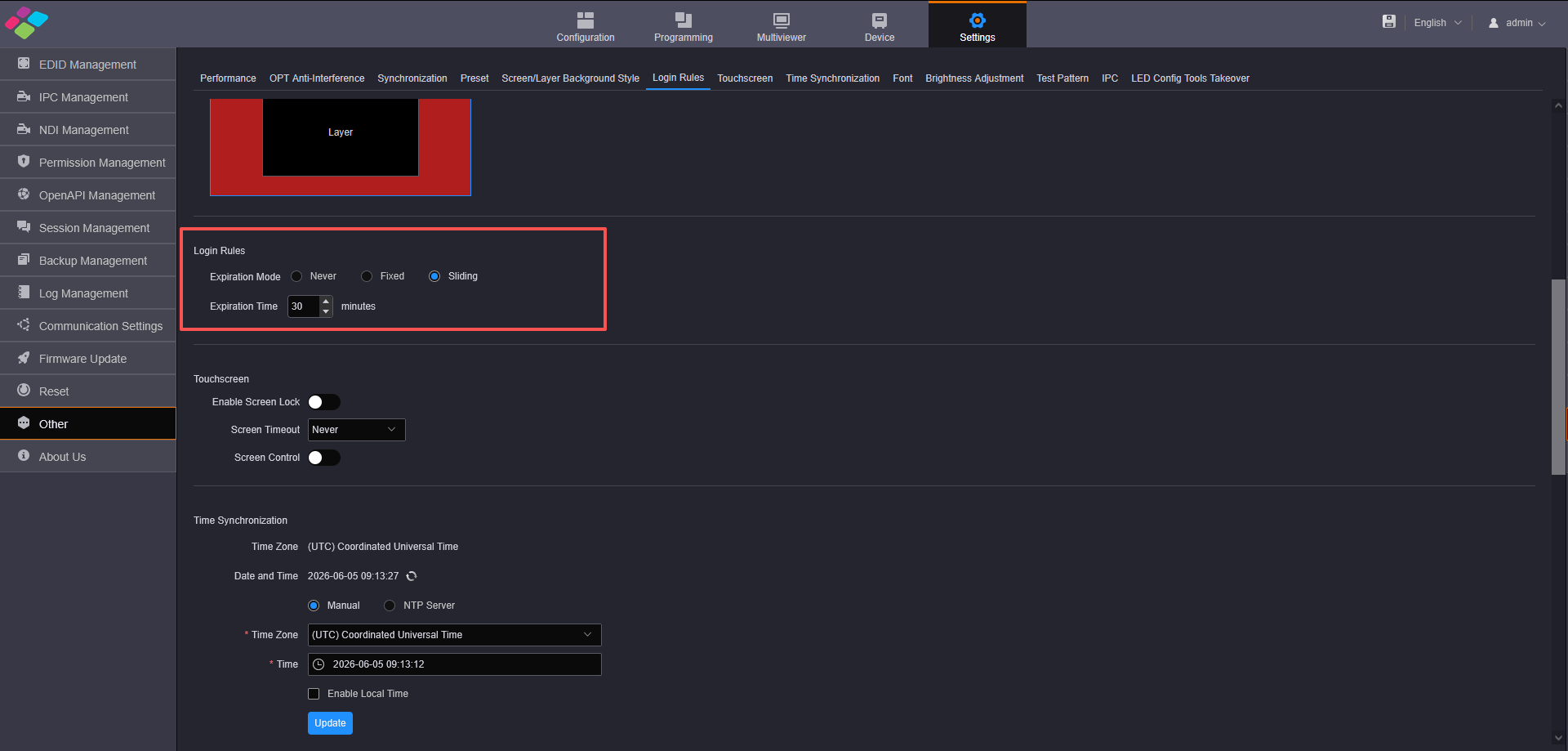Click the scrollbar up arrow
The width and height of the screenshot is (1568, 751).
pyautogui.click(x=1558, y=105)
